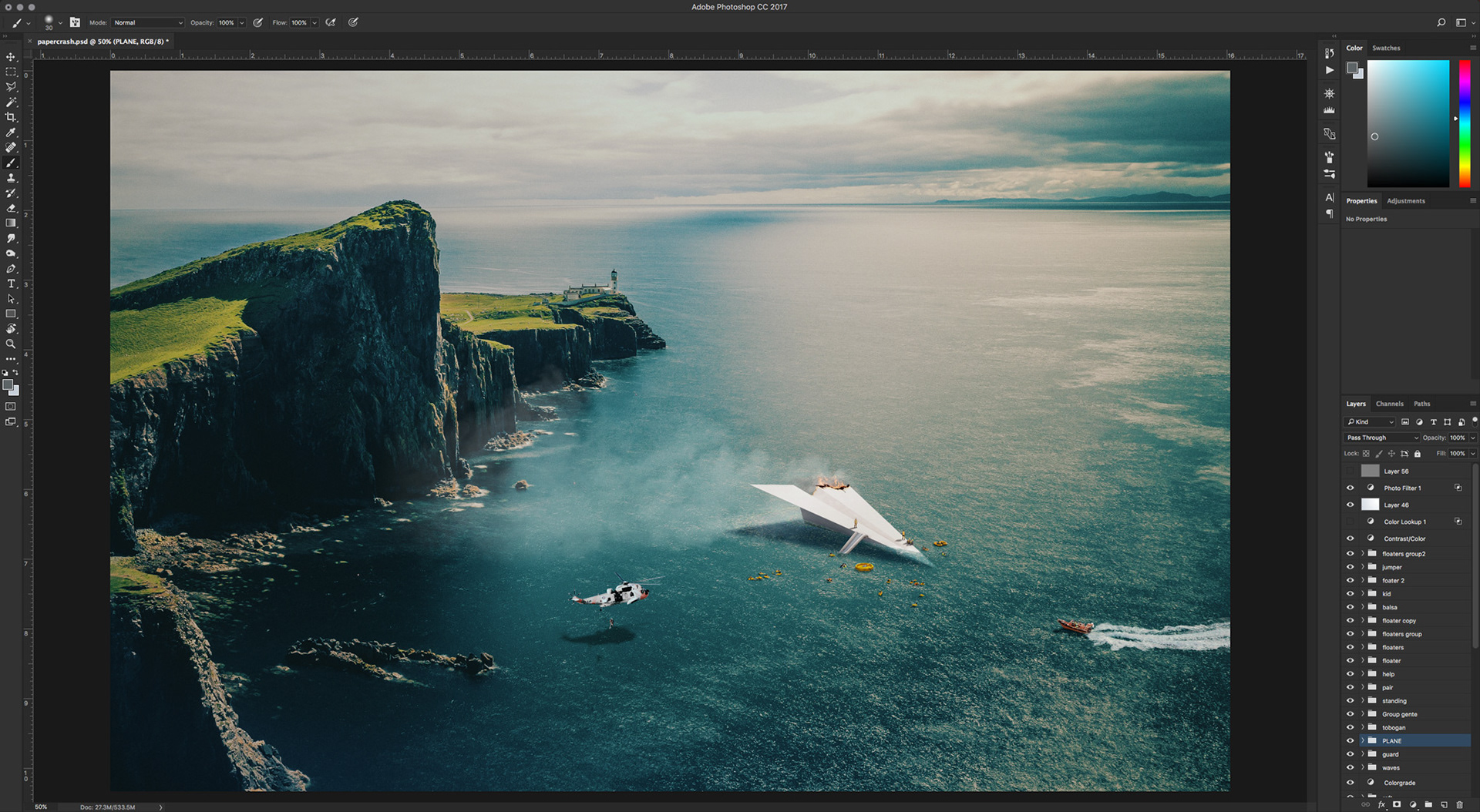
Task: Open the layer Kind filter dropdown
Action: [1370, 422]
